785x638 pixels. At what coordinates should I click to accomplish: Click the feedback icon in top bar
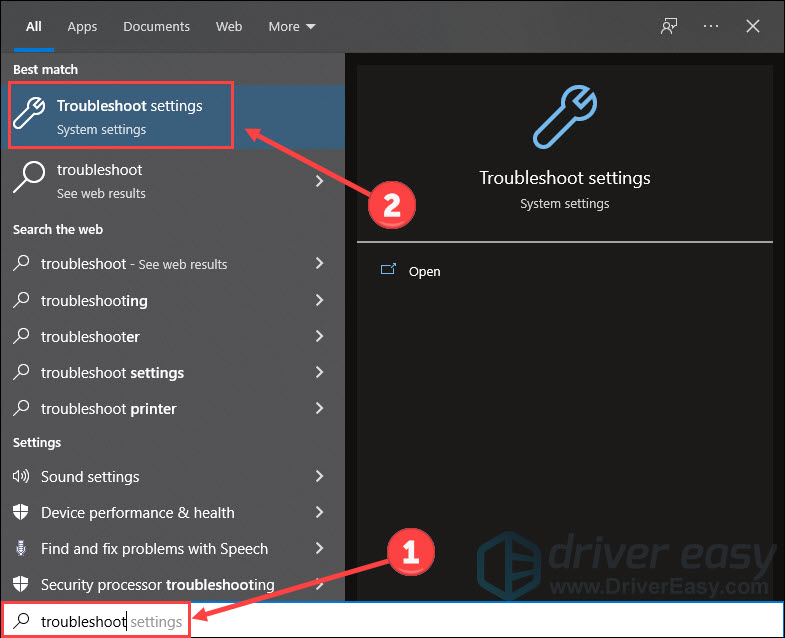click(x=669, y=26)
